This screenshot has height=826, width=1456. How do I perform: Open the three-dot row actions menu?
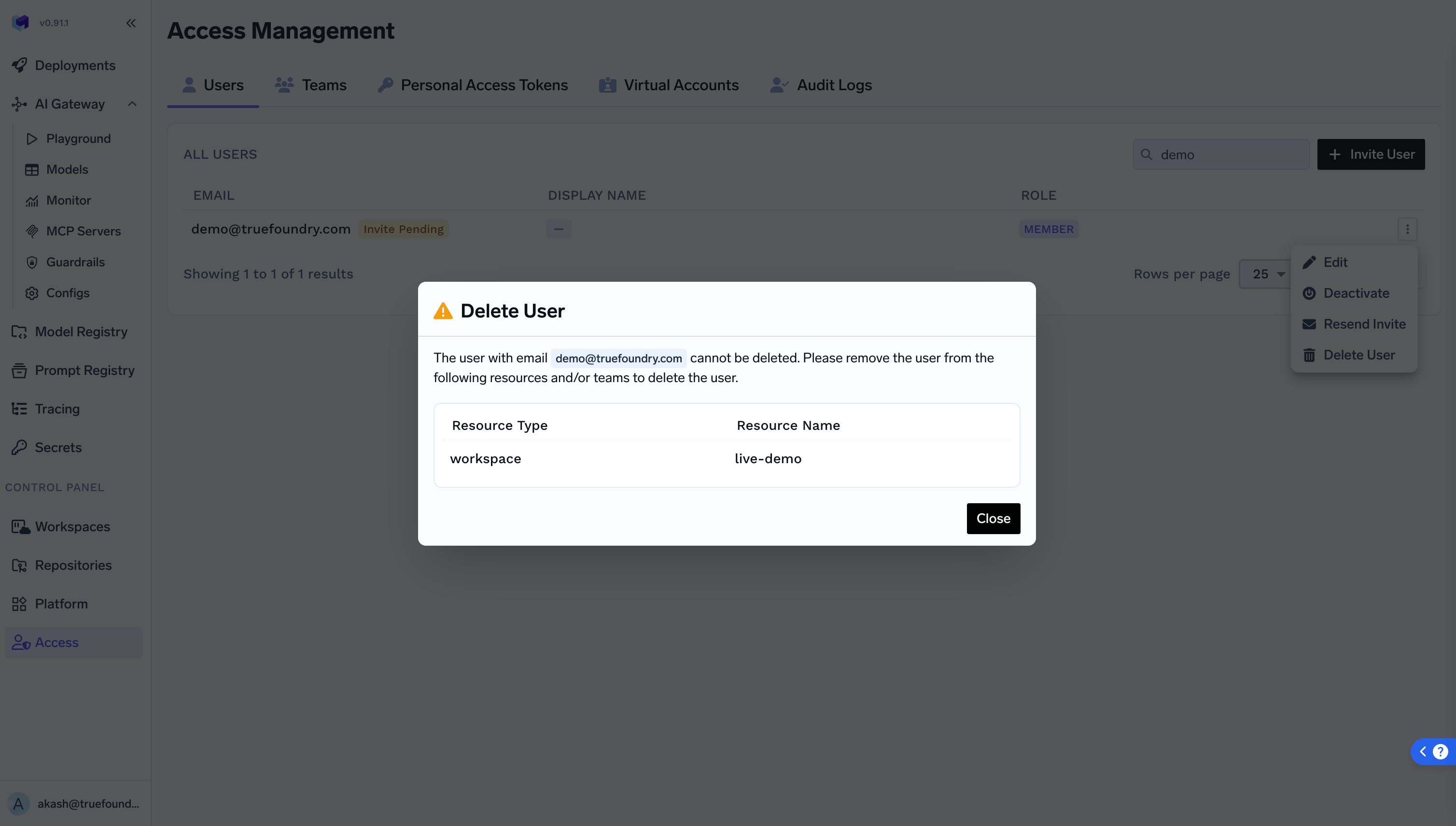[x=1407, y=229]
